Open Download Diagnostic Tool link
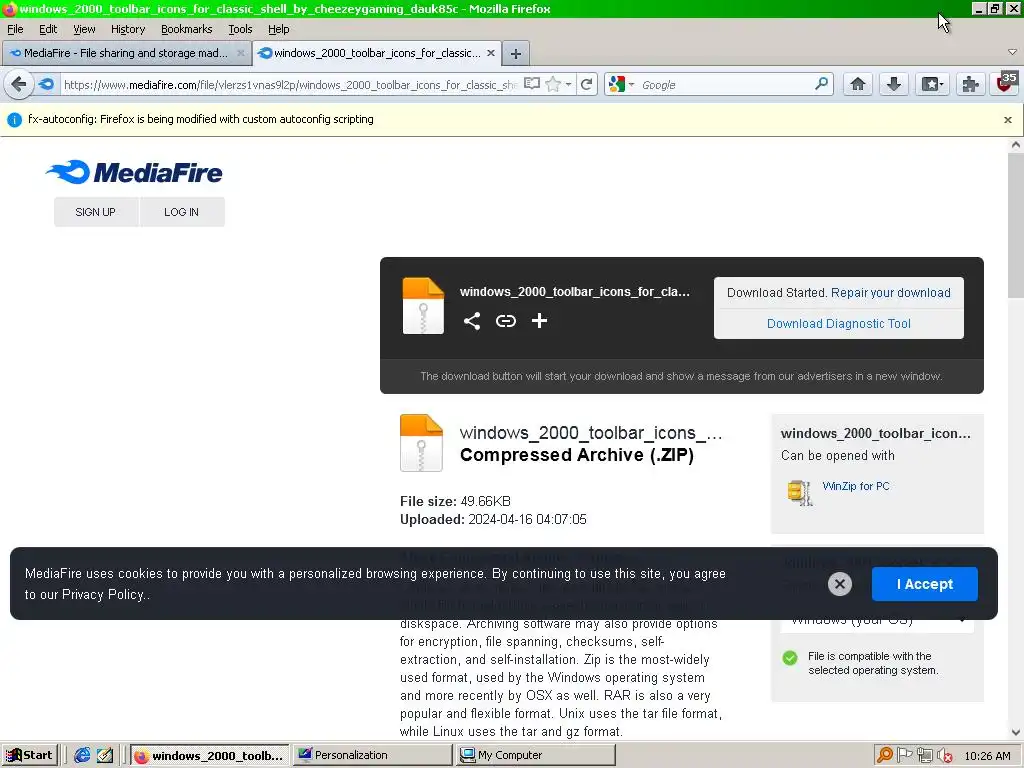Viewport: 1024px width, 768px height. tap(839, 323)
